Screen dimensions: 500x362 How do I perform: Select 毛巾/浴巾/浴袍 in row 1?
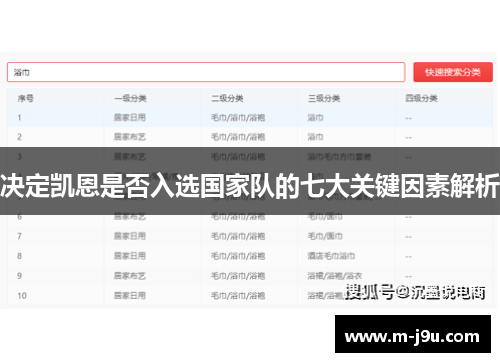pyautogui.click(x=238, y=117)
